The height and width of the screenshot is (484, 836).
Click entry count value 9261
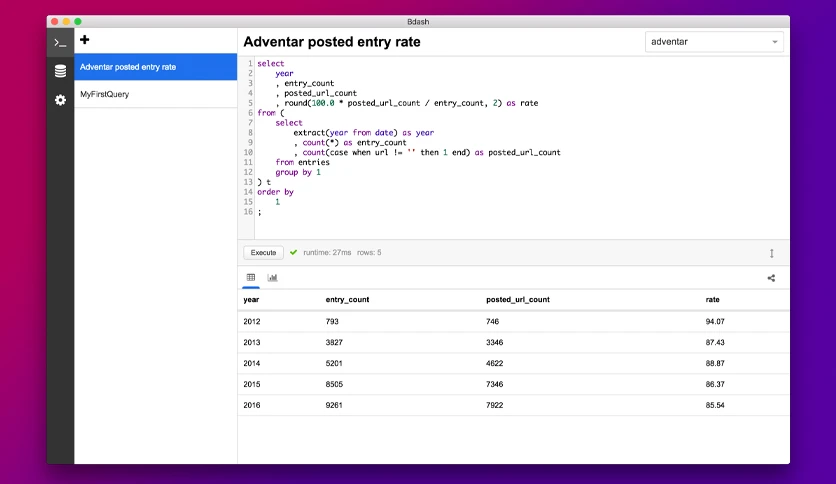[x=334, y=405]
